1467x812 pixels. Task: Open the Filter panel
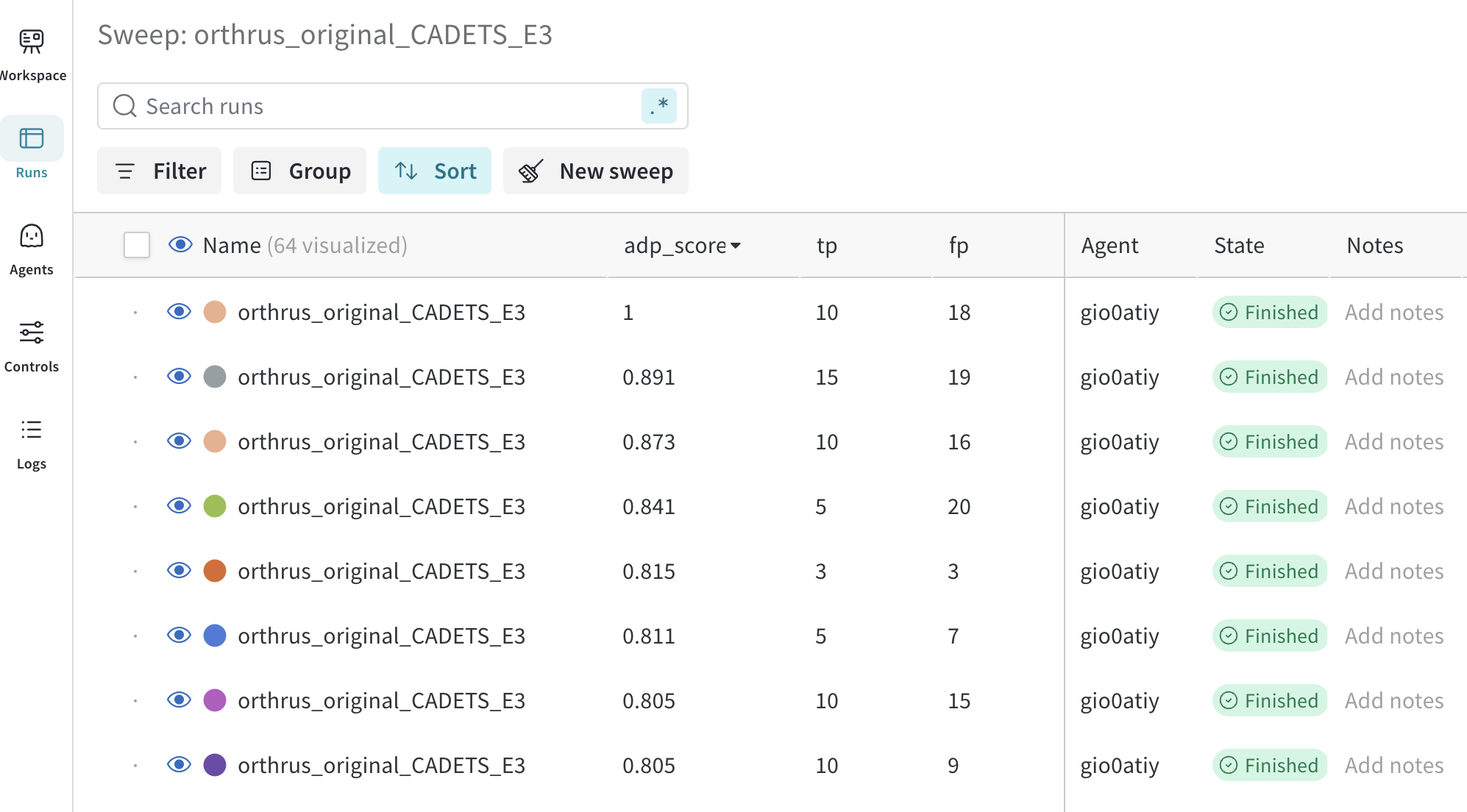pyautogui.click(x=159, y=171)
